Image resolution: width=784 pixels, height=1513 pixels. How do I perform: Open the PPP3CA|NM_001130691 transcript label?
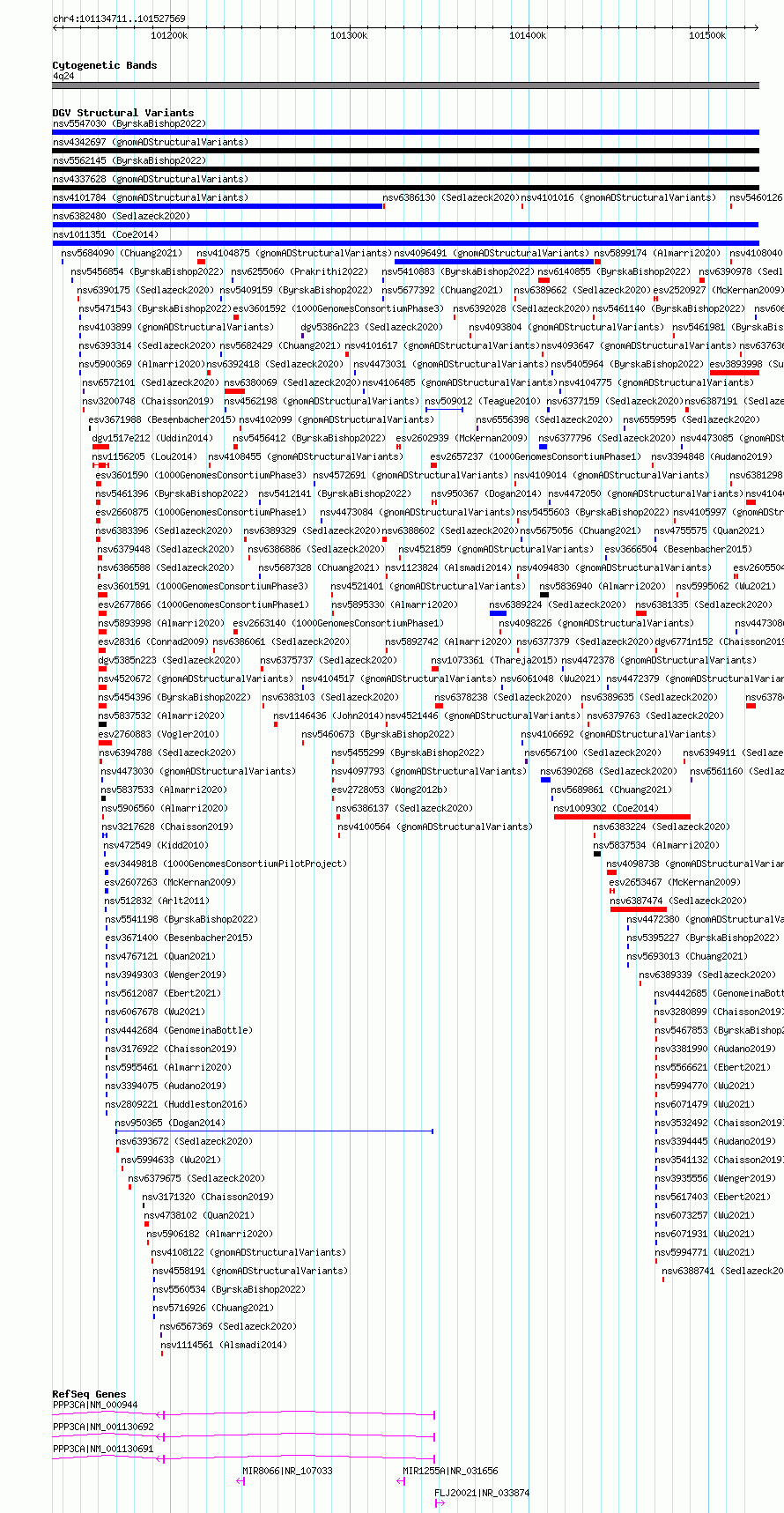point(103,1449)
